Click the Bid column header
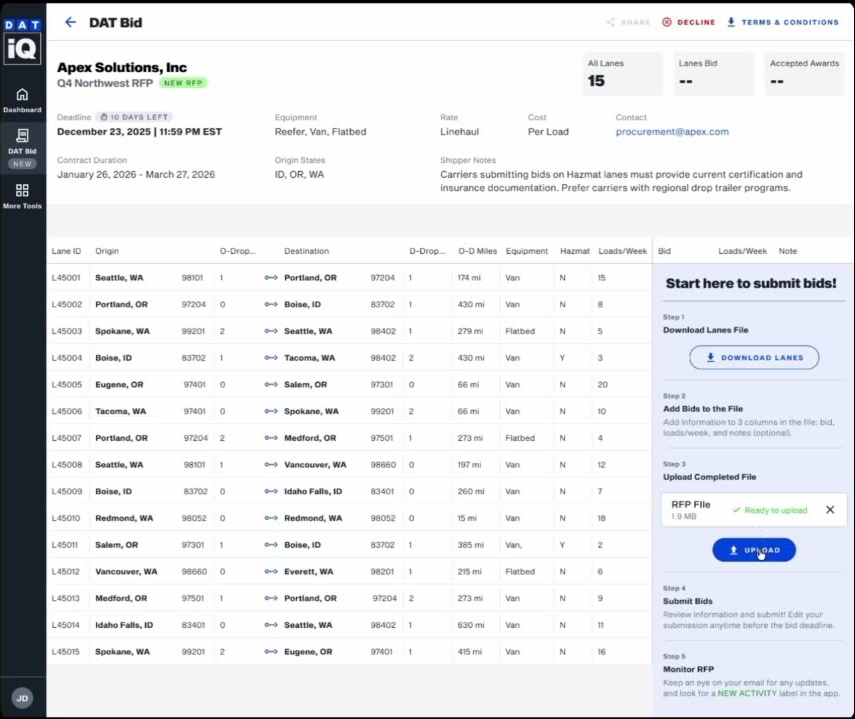 [664, 251]
